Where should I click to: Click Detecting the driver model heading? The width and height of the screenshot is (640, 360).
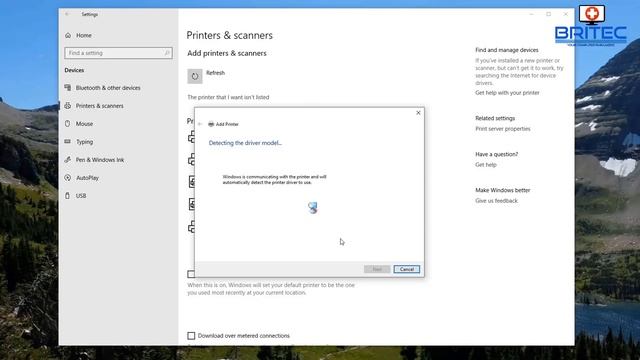[245, 143]
